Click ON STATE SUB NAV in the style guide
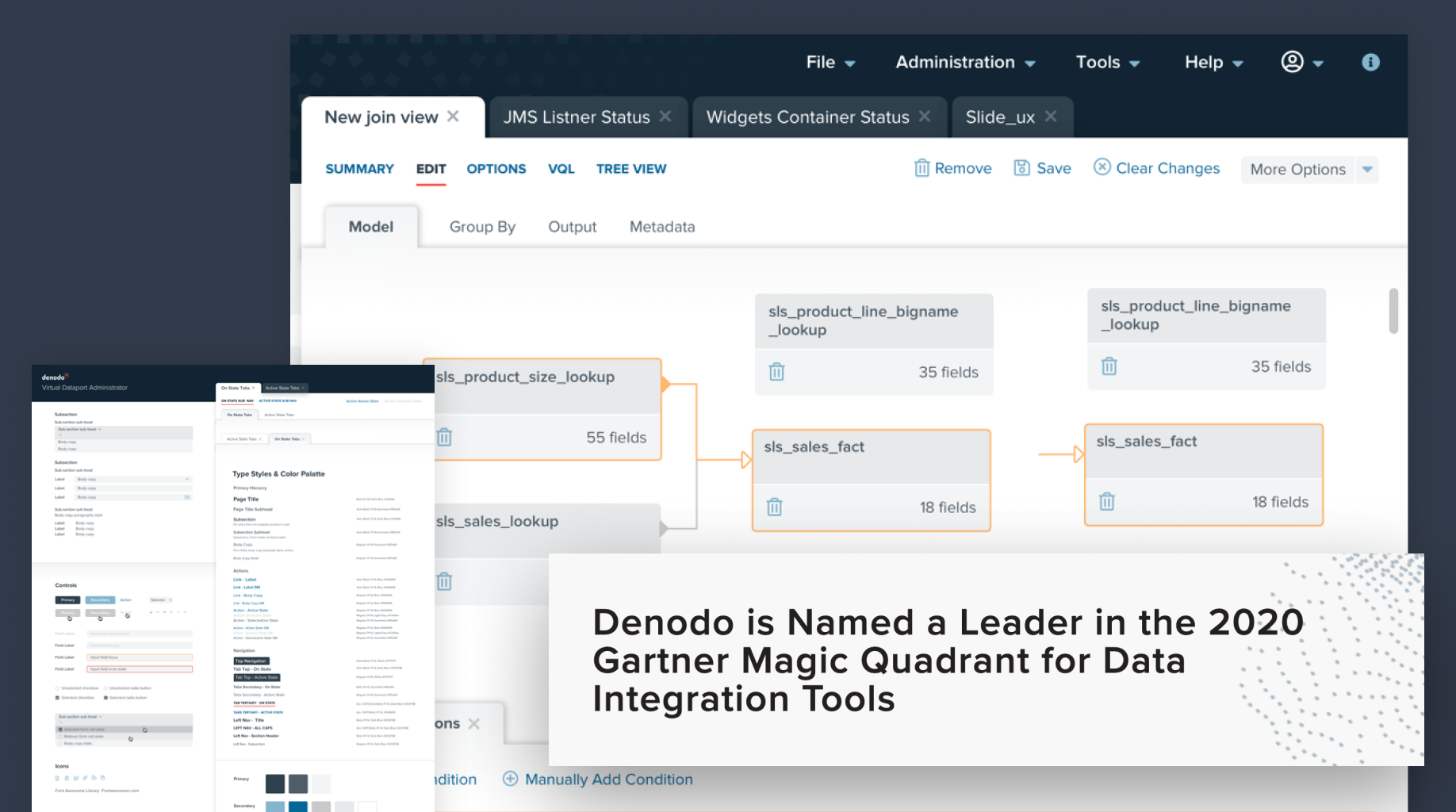The image size is (1456, 812). [237, 401]
